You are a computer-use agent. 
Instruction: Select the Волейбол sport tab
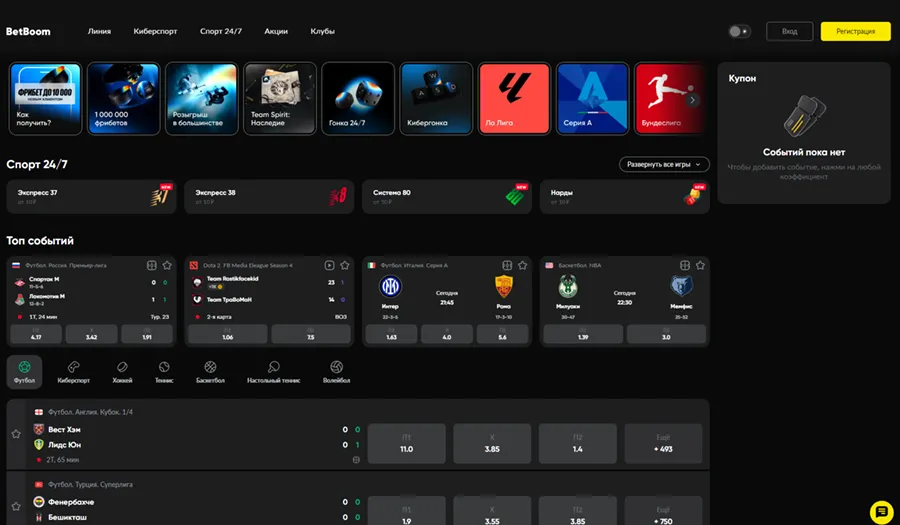[x=336, y=372]
